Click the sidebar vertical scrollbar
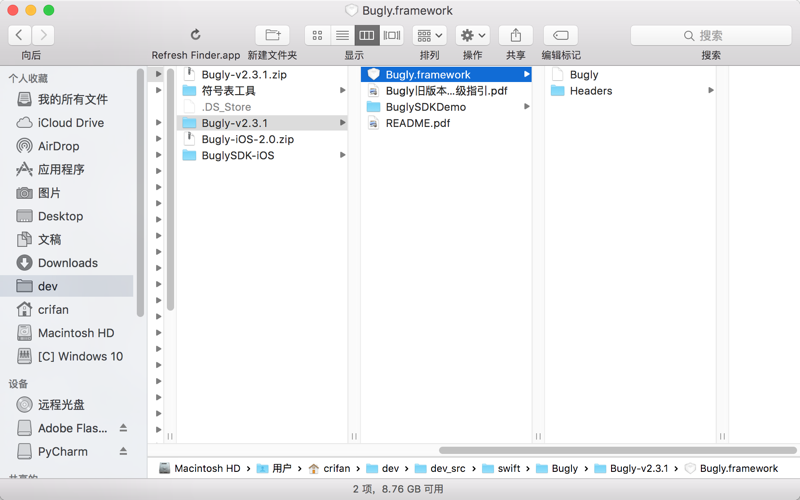Viewport: 800px width, 500px height. point(140,193)
